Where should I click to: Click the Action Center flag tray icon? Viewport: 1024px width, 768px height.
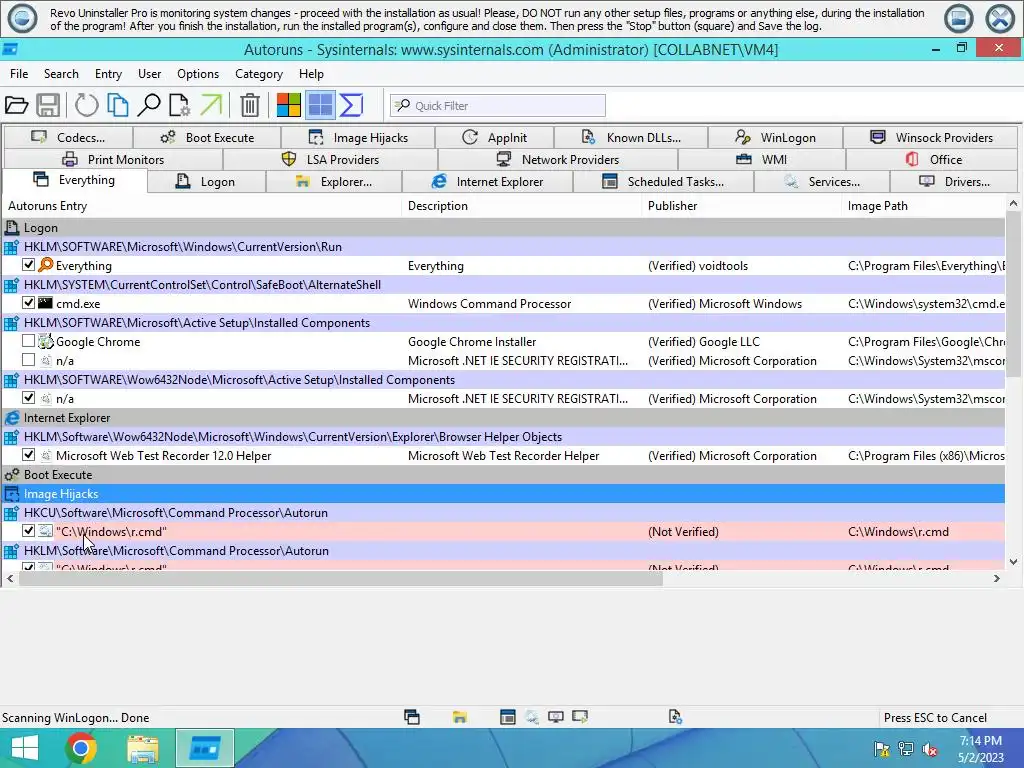pyautogui.click(x=882, y=749)
